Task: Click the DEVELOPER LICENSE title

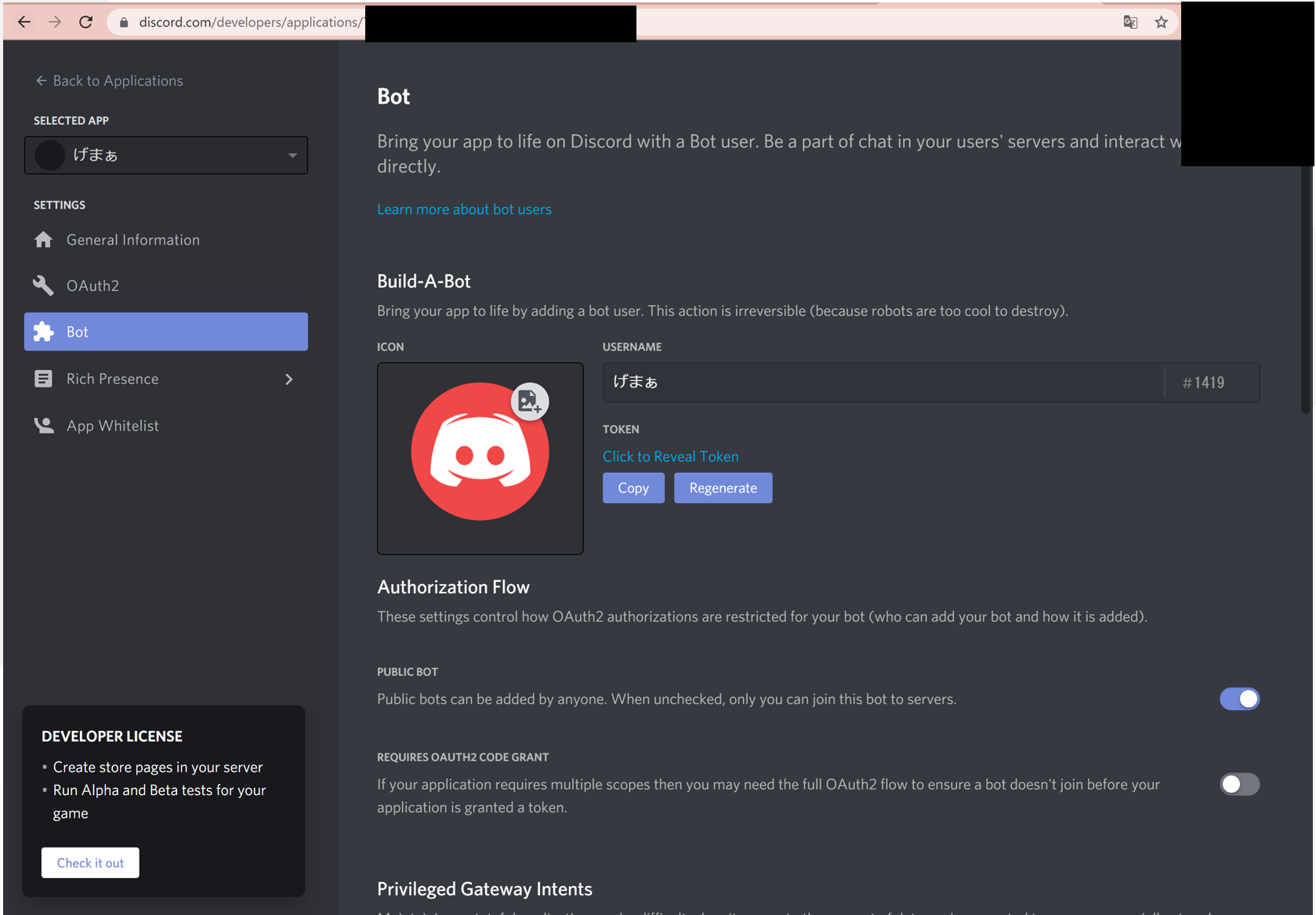Action: [x=112, y=736]
